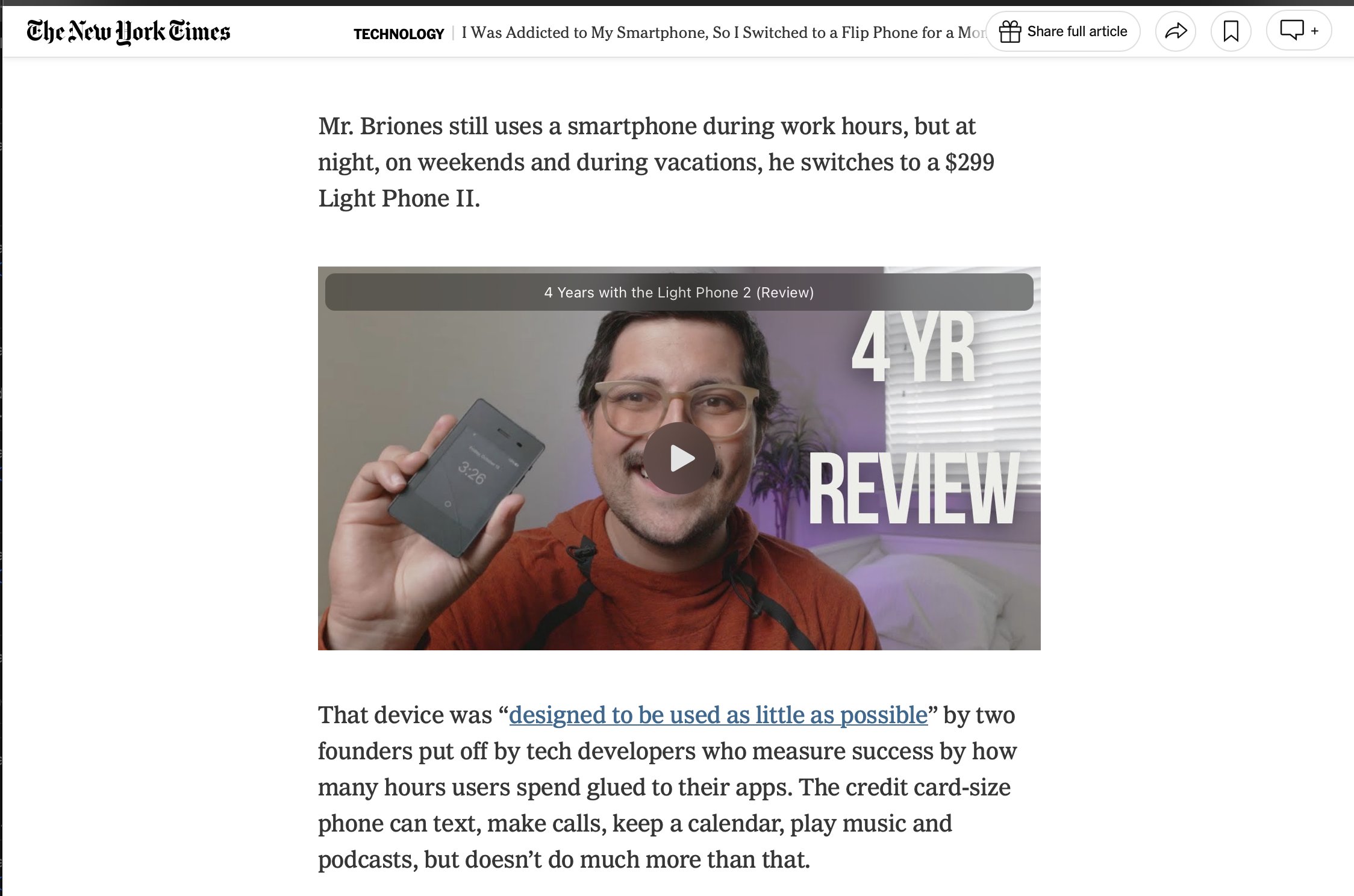The height and width of the screenshot is (896, 1354).
Task: Click the Share full article button
Action: coord(1063,31)
